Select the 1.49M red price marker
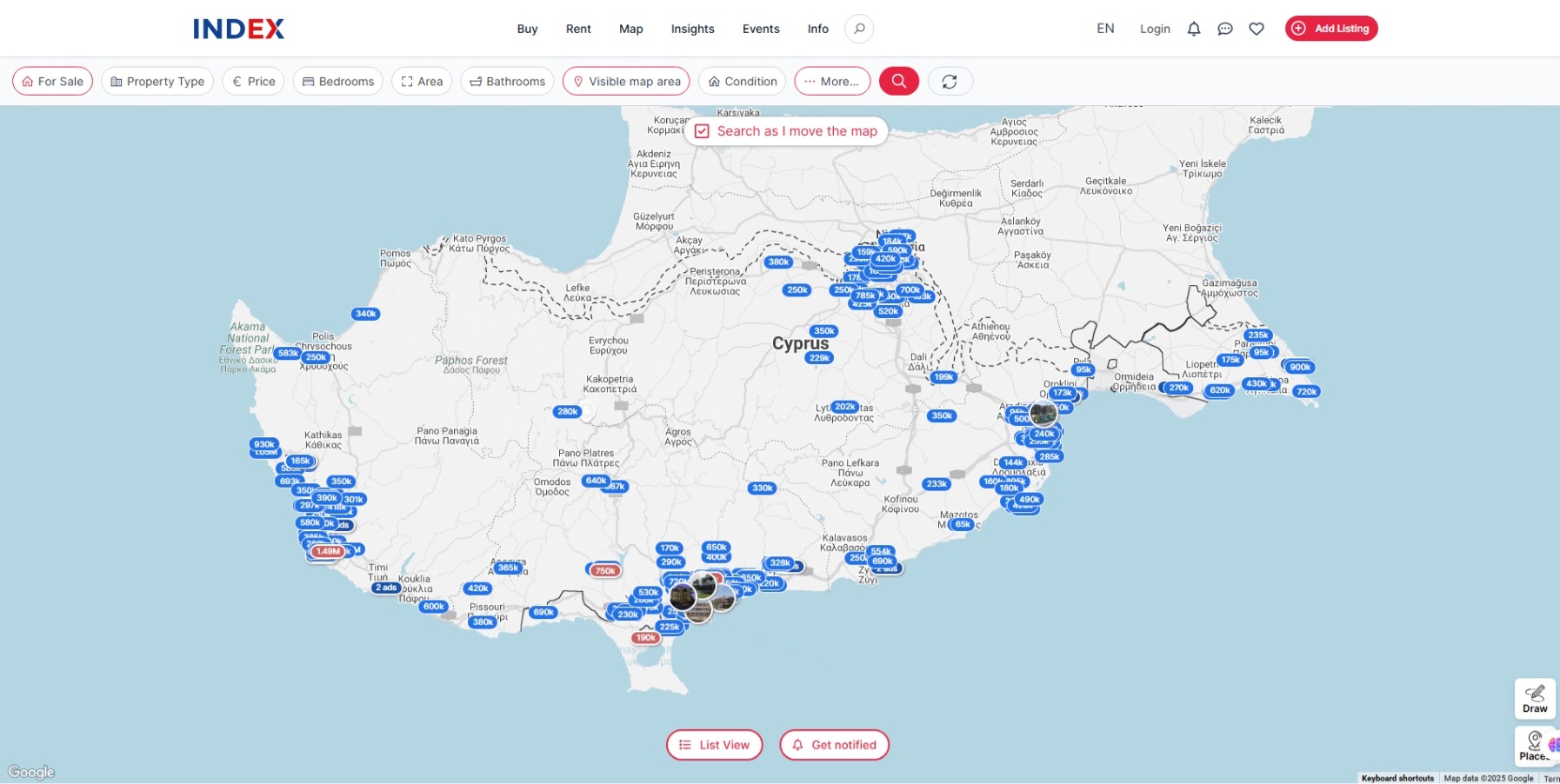This screenshot has height=784, width=1560. pyautogui.click(x=328, y=551)
